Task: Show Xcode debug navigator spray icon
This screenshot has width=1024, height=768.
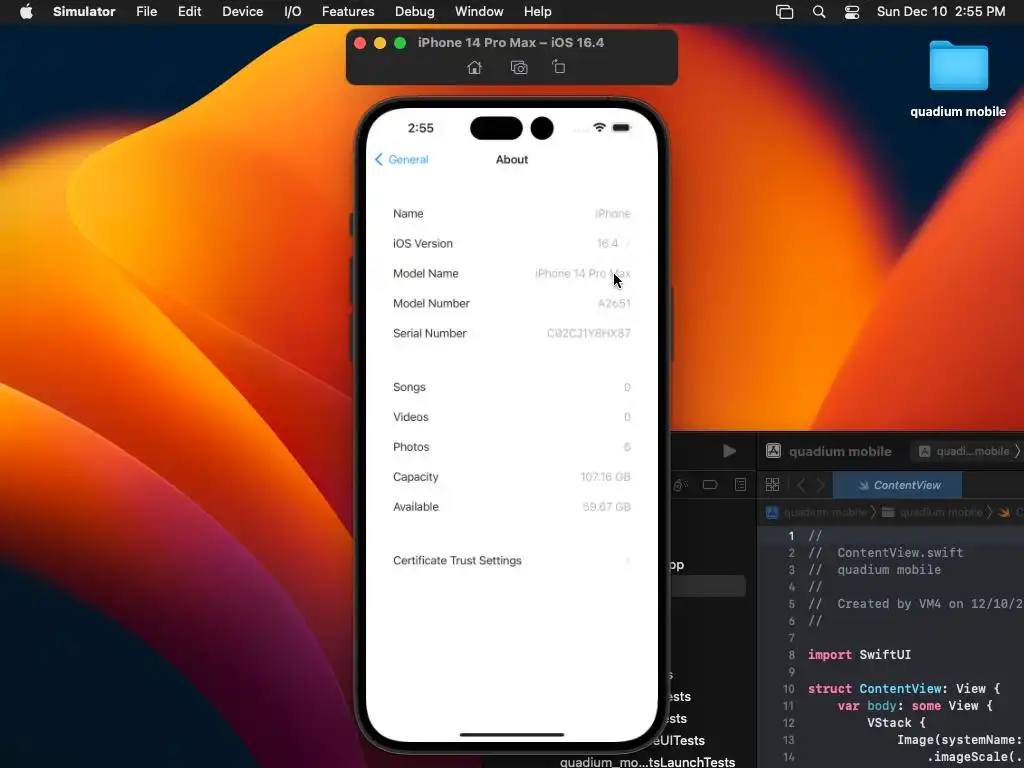Action: [680, 485]
